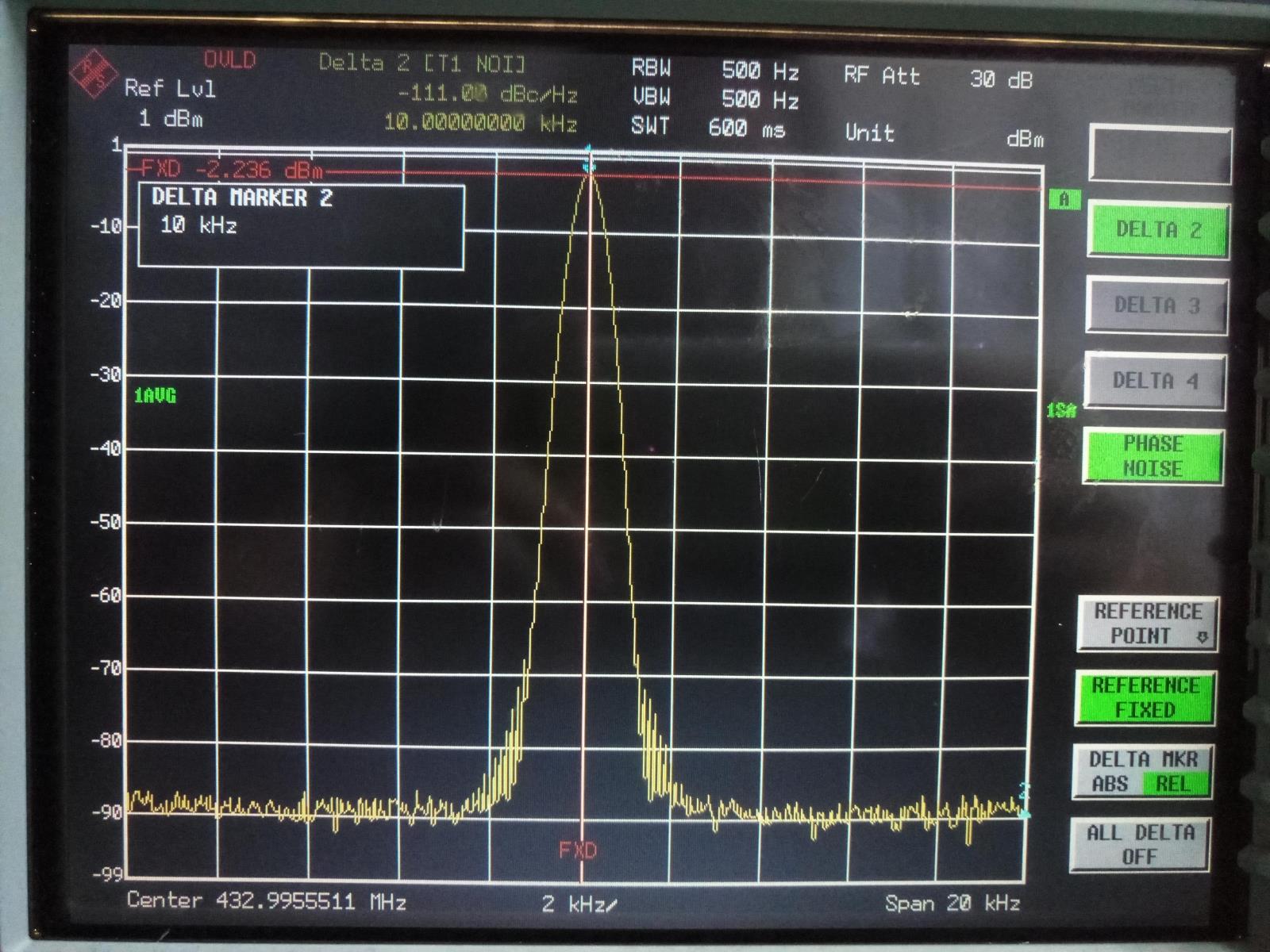Image resolution: width=1270 pixels, height=952 pixels.
Task: Click the Span 20 kHz readout
Action: (952, 903)
